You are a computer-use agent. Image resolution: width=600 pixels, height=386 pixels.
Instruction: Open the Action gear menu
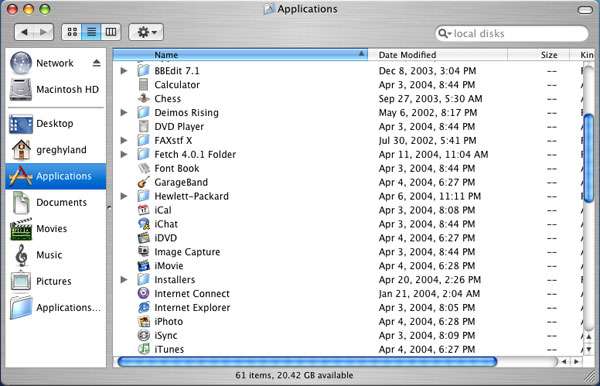[146, 32]
